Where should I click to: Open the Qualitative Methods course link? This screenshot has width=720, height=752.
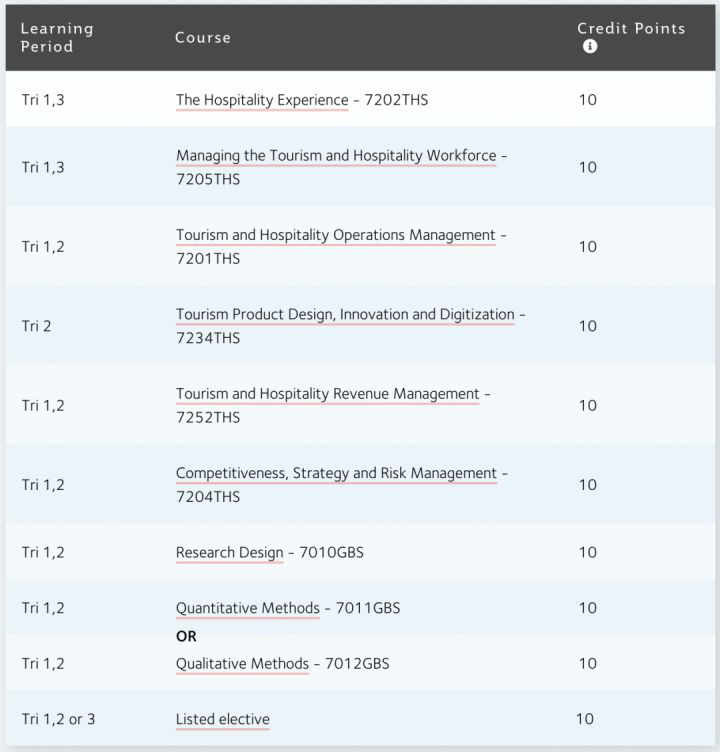tap(242, 663)
